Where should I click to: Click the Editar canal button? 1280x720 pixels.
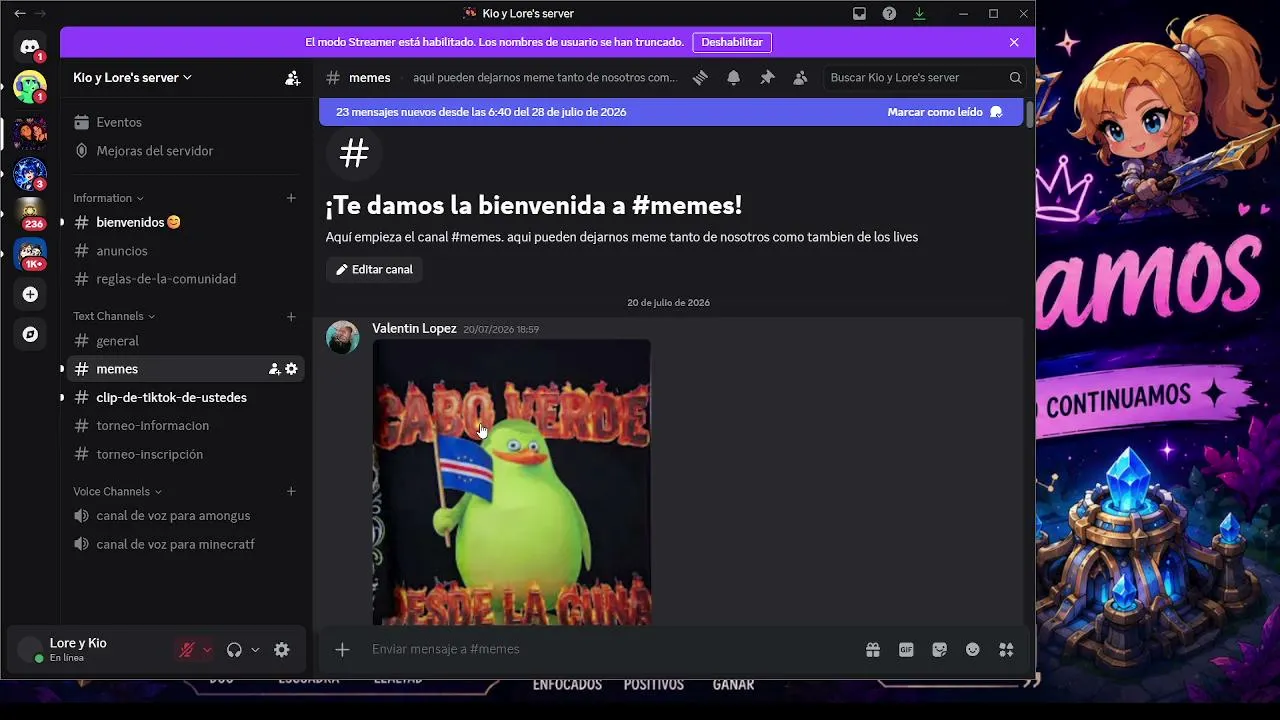(374, 270)
